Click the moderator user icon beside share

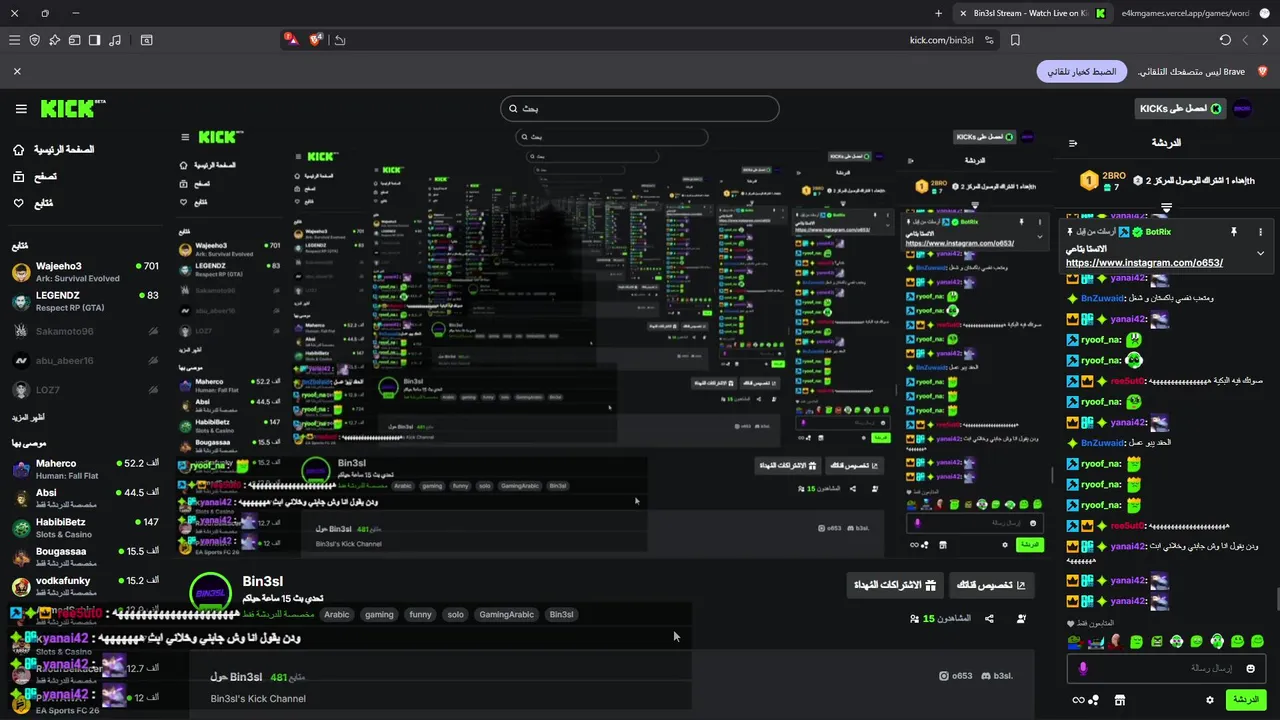[x=1021, y=619]
